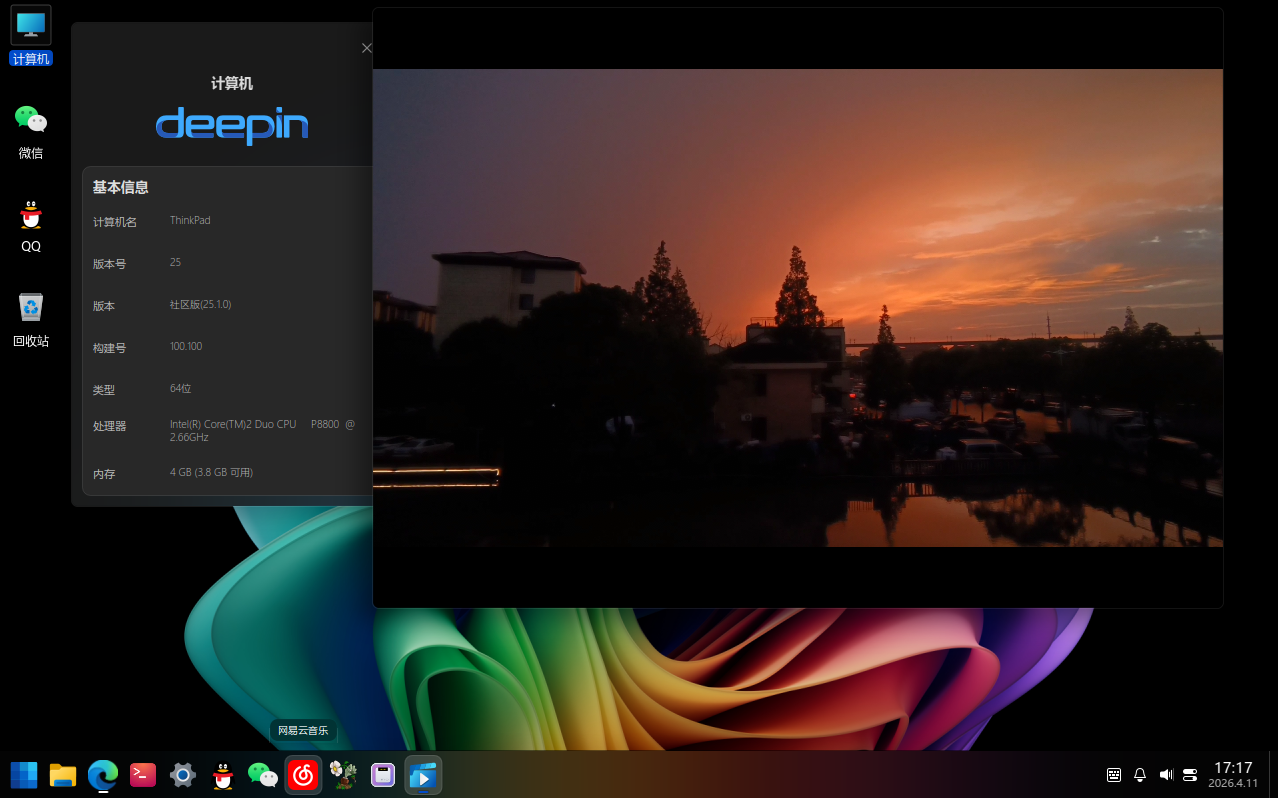Switch to the video player taskbar icon
Screen dimensions: 1278x798
tap(423, 775)
